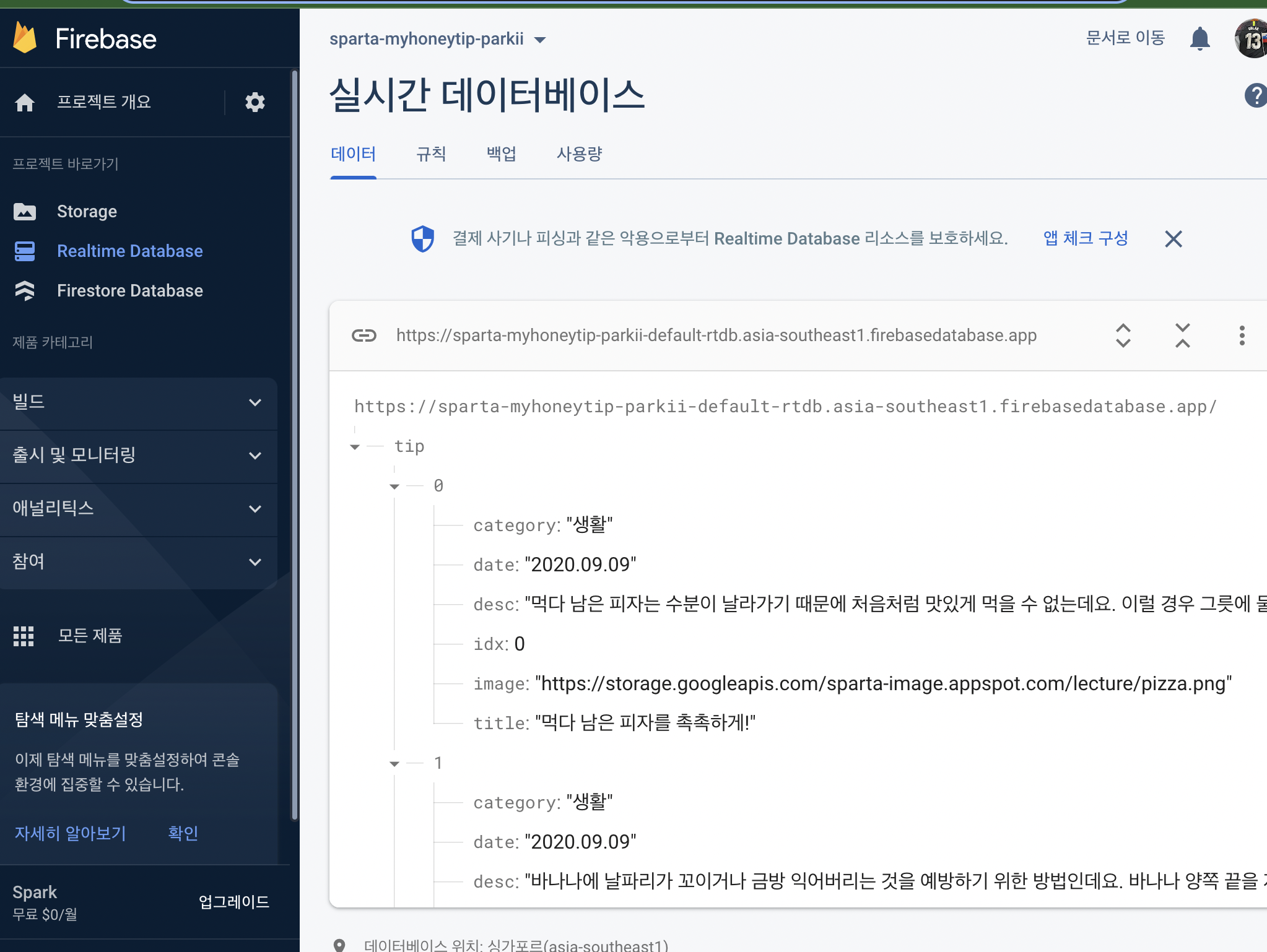Select node 1's desc about 바나나
Screen dimensions: 1267x952
[x=895, y=881]
